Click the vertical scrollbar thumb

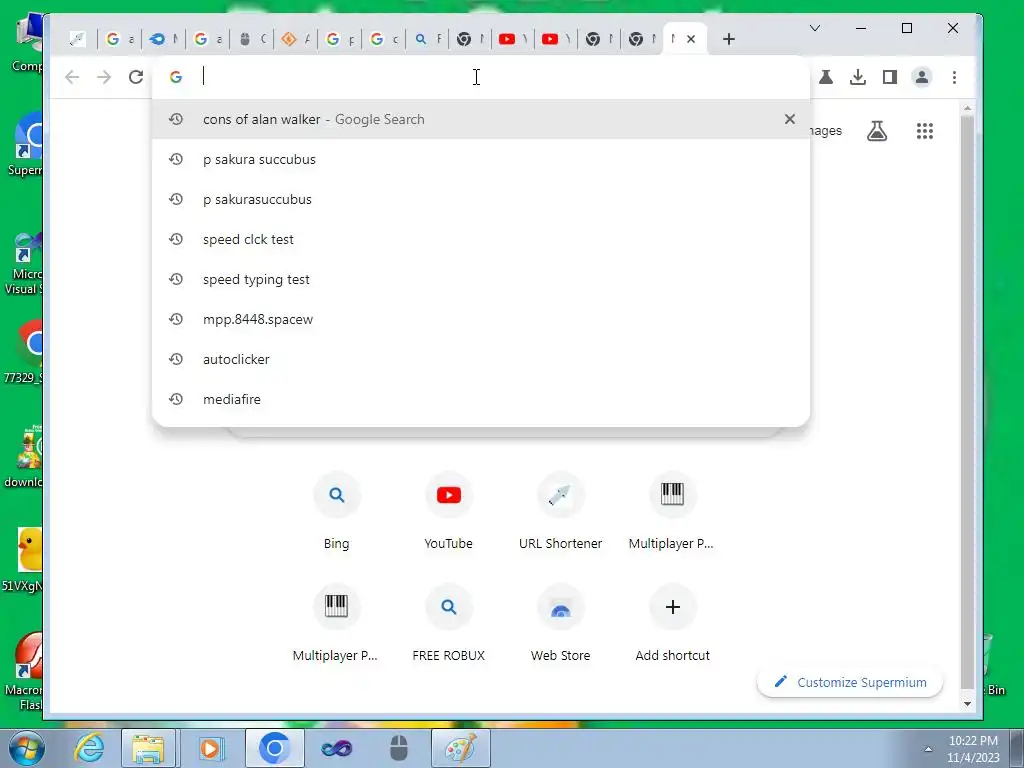pos(968,402)
